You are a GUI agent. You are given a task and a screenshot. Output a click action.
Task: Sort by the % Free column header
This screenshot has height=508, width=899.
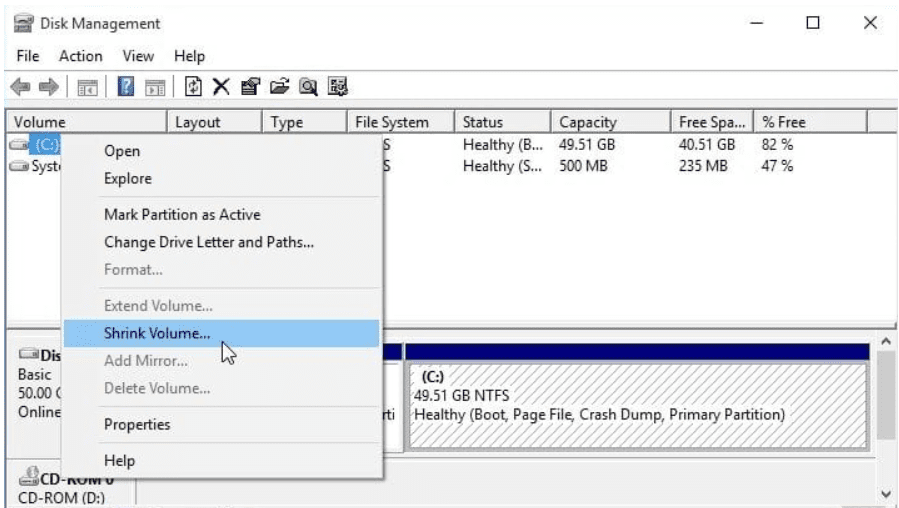point(811,122)
